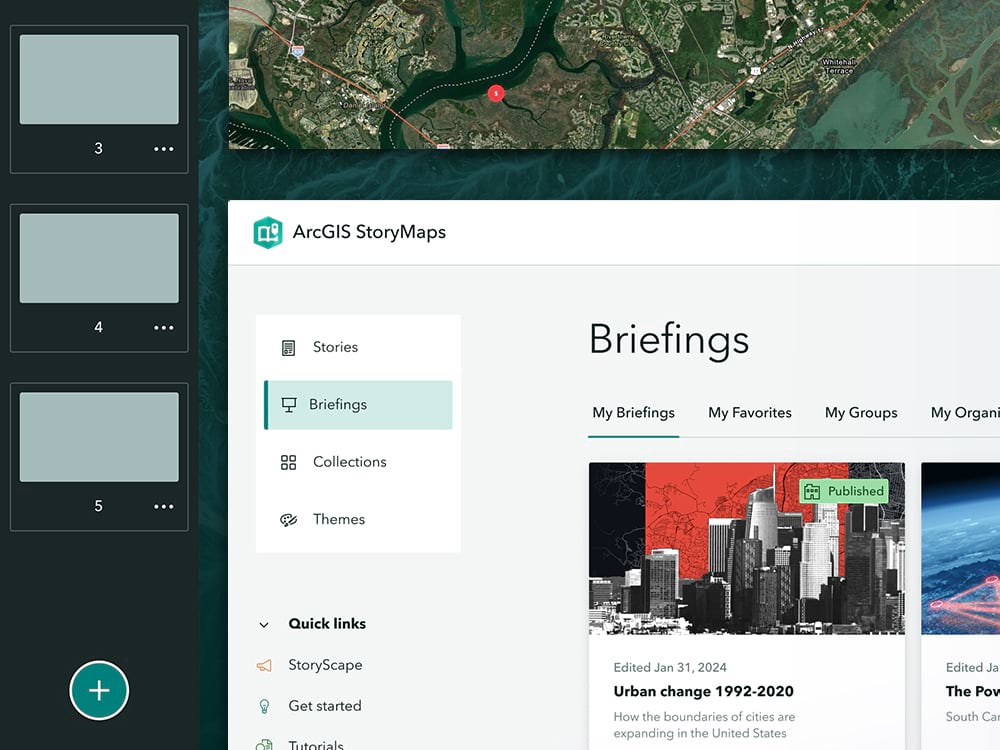Click the ArcGIS StoryMaps title text
Screen dimensions: 1000x750
[369, 232]
